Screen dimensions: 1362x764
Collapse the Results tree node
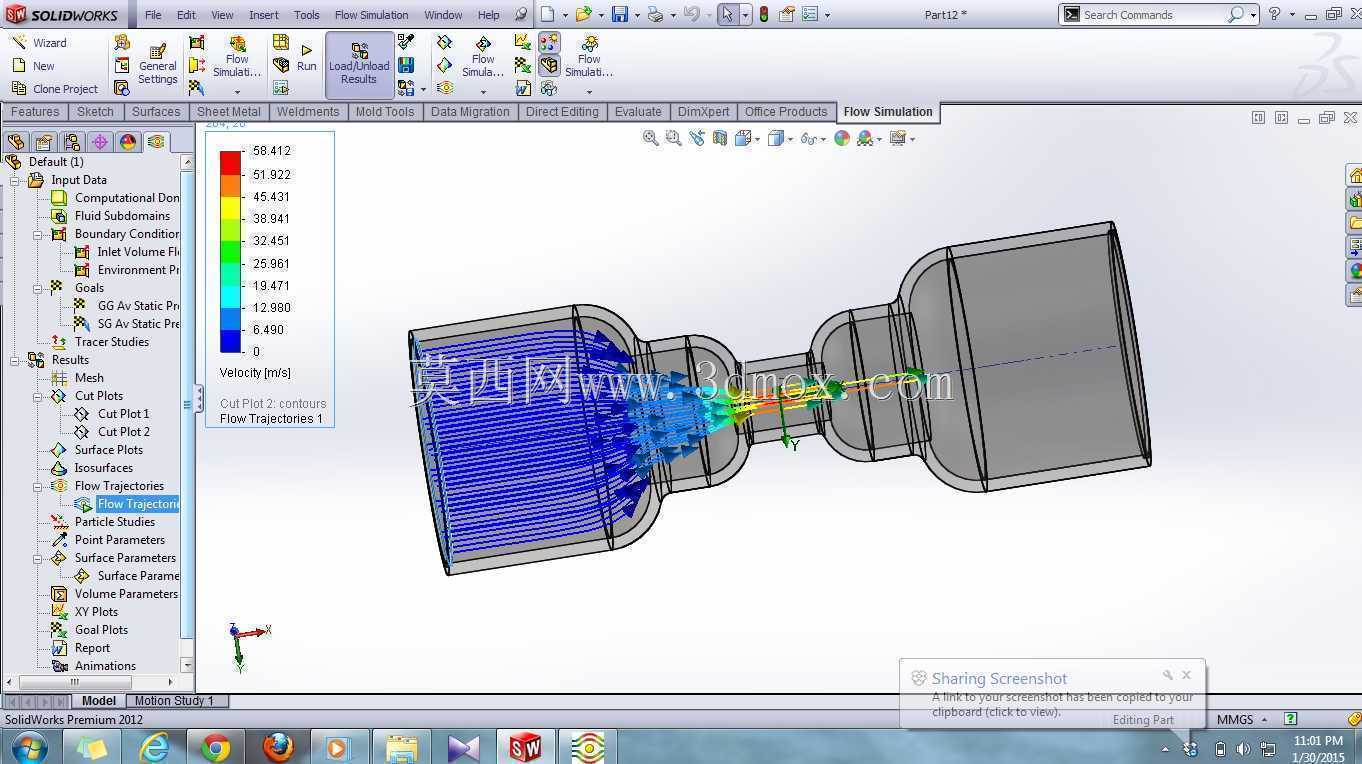pyautogui.click(x=15, y=360)
